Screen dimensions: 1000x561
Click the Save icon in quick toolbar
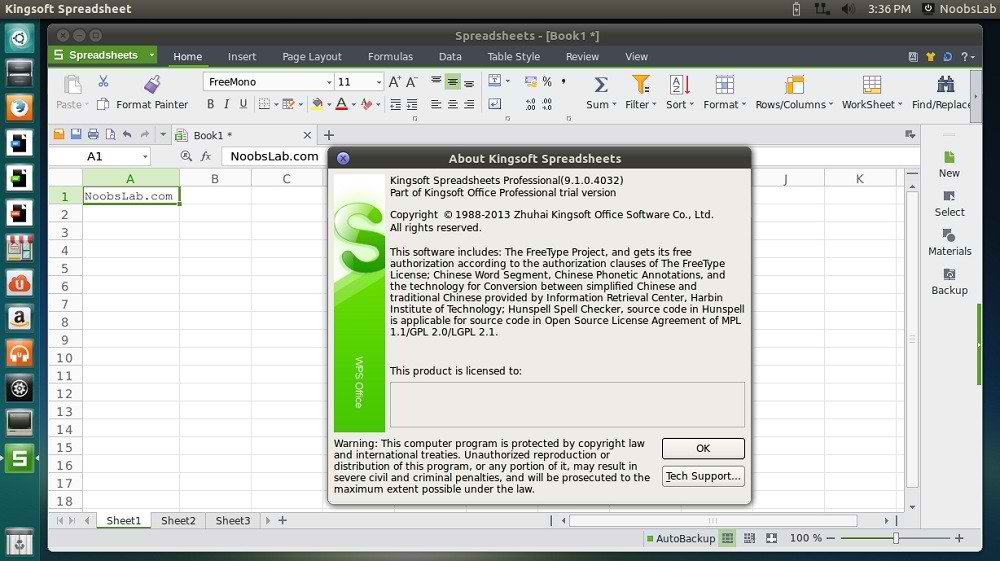coord(76,135)
